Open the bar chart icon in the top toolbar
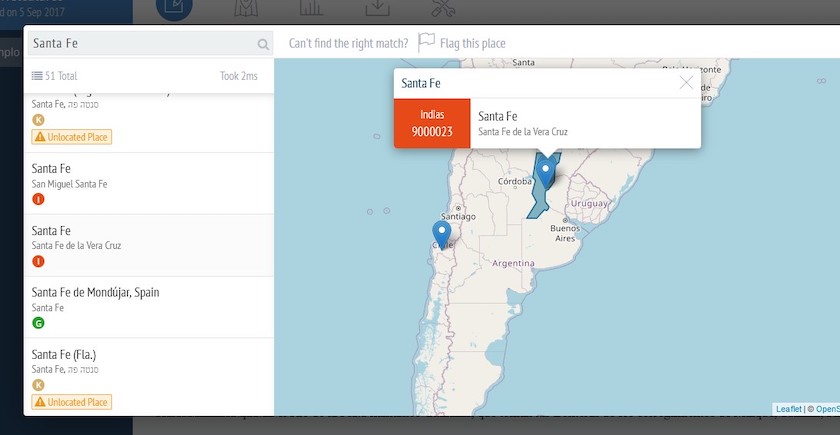 pos(311,9)
